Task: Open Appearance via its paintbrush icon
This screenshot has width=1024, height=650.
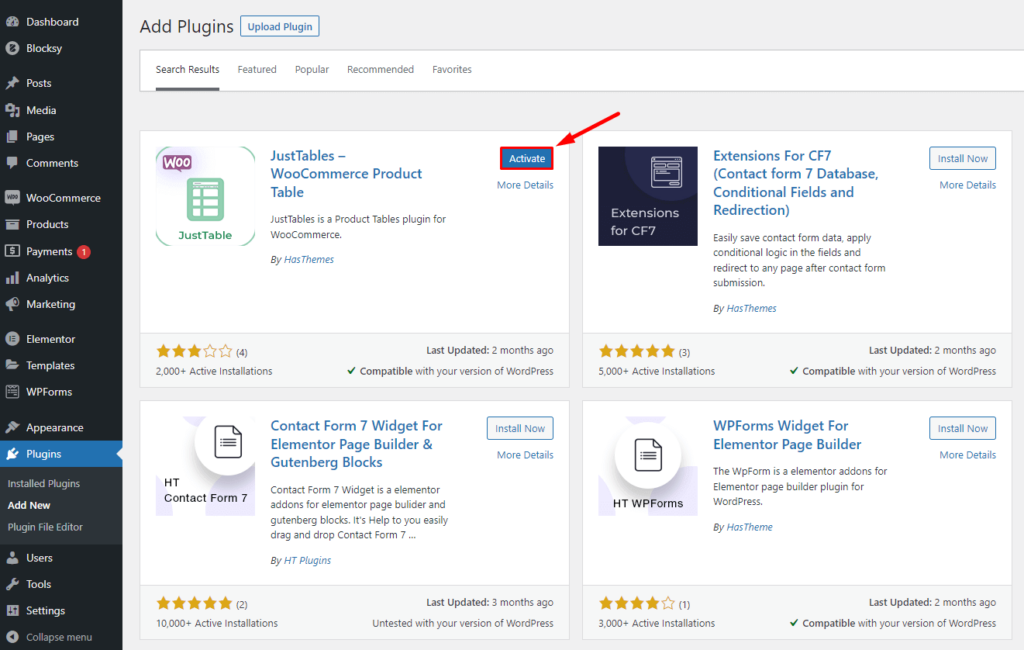Action: coord(12,427)
